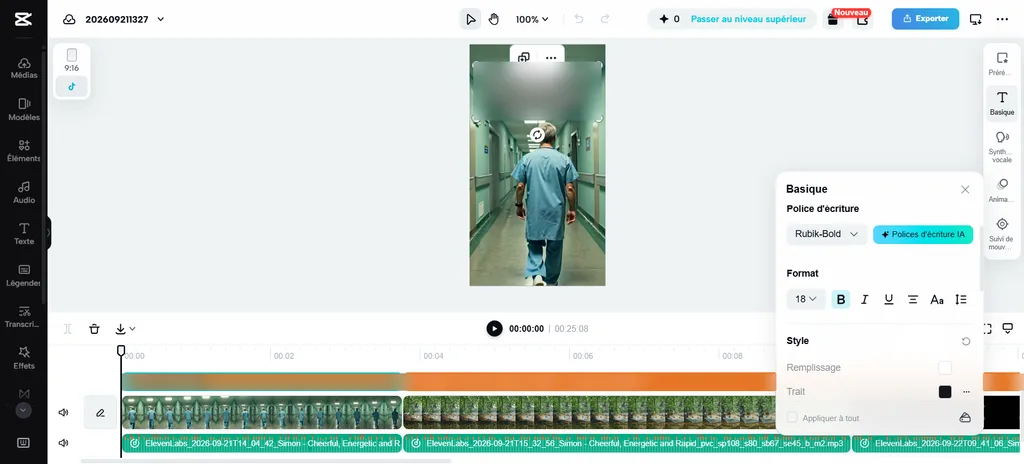Toggle Bold text formatting
Viewport: 1024px width, 464px height.
coord(840,299)
